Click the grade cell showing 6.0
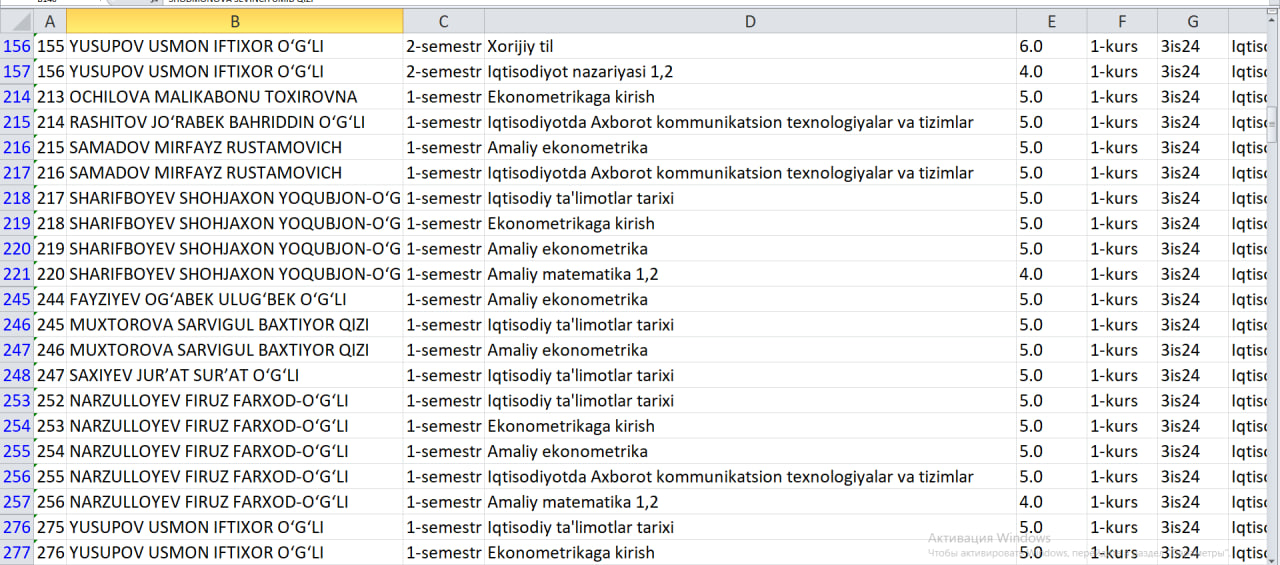This screenshot has height=565, width=1280. click(1052, 46)
